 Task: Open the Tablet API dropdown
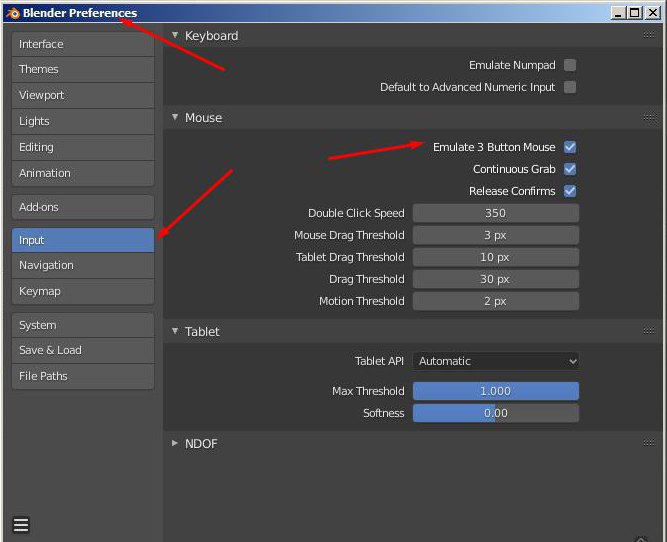click(x=496, y=361)
